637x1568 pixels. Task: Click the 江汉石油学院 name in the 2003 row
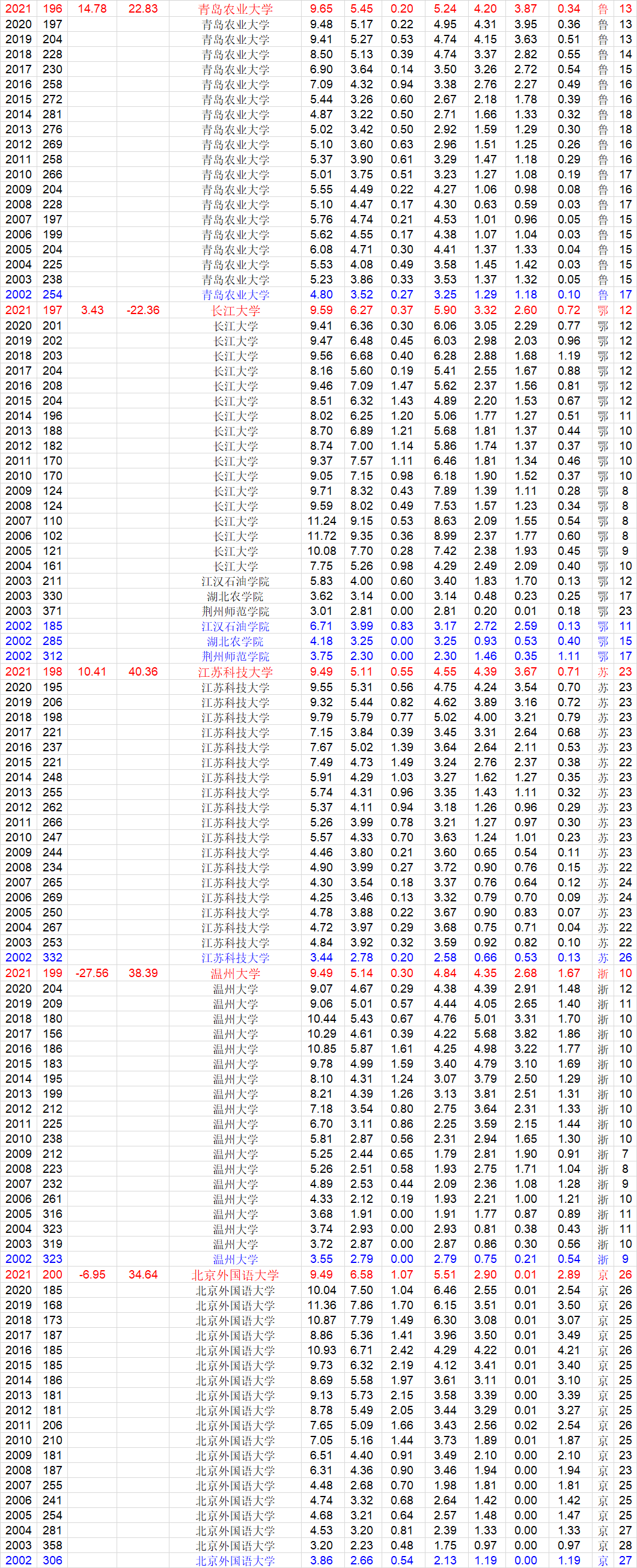(236, 581)
